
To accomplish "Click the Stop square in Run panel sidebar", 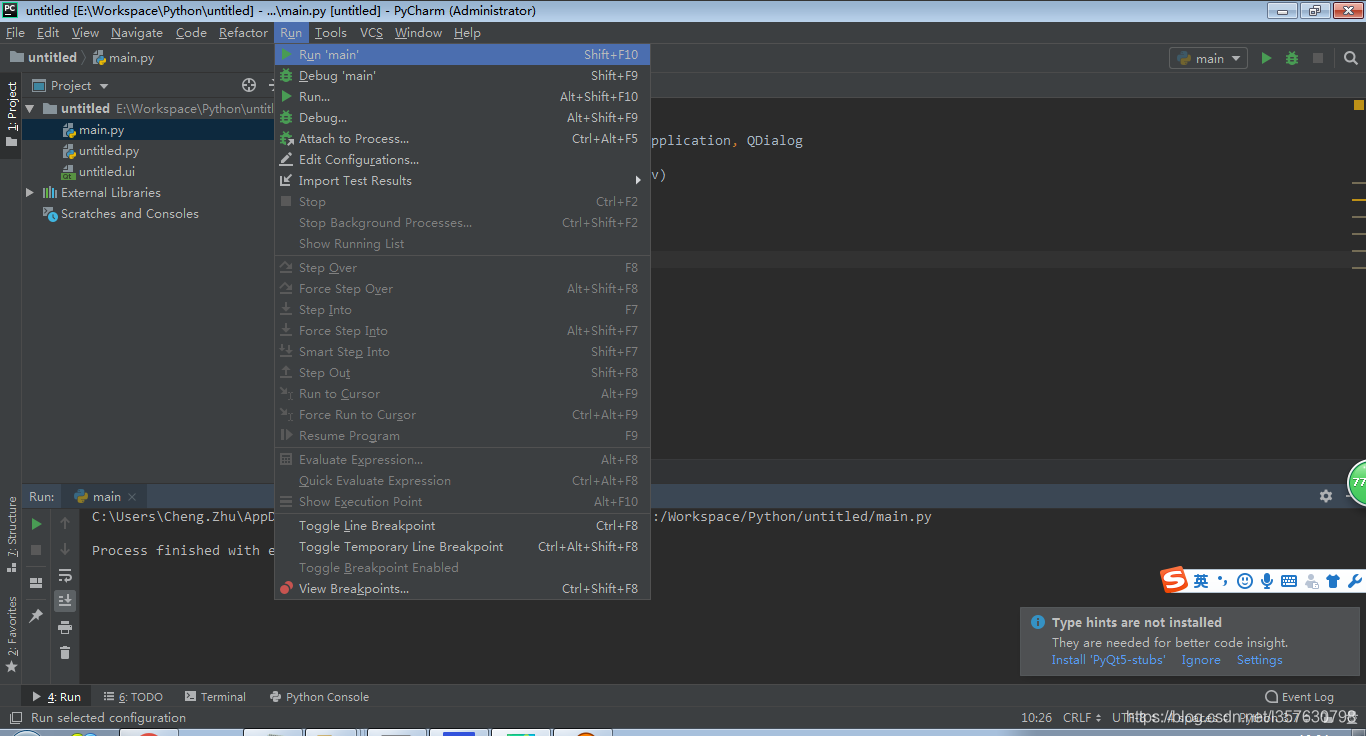I will point(36,550).
